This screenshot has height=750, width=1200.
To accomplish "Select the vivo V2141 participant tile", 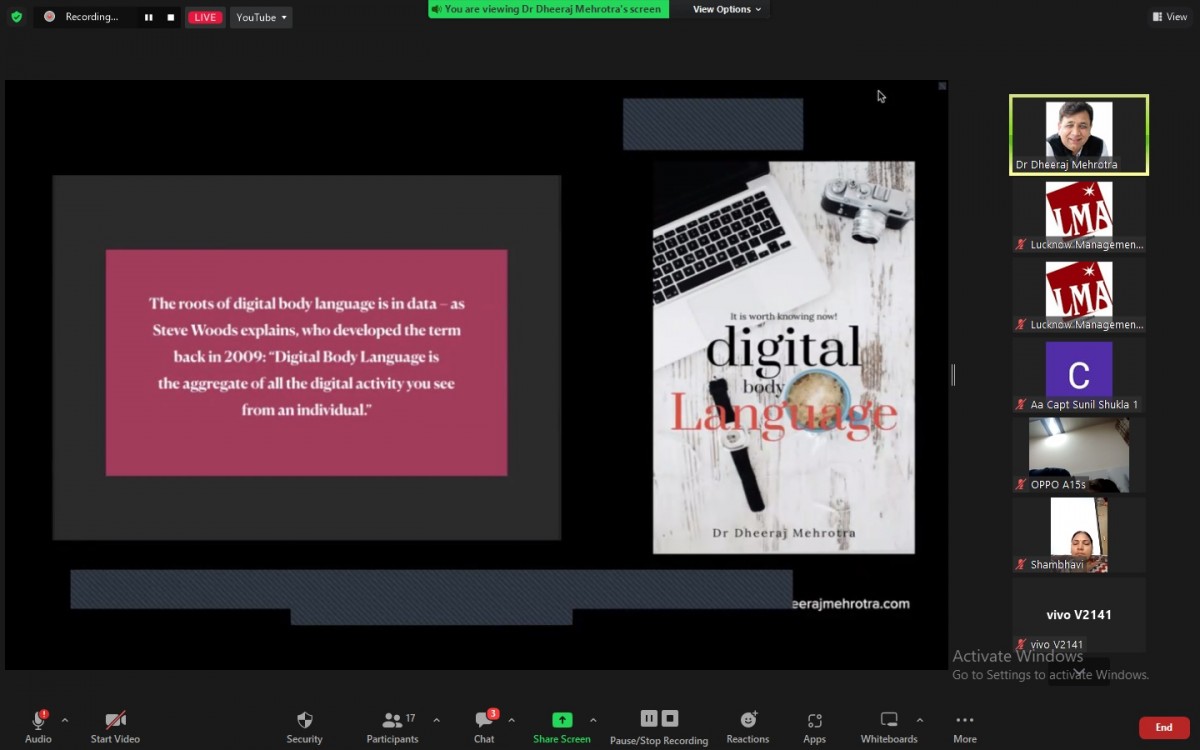I will (1079, 615).
